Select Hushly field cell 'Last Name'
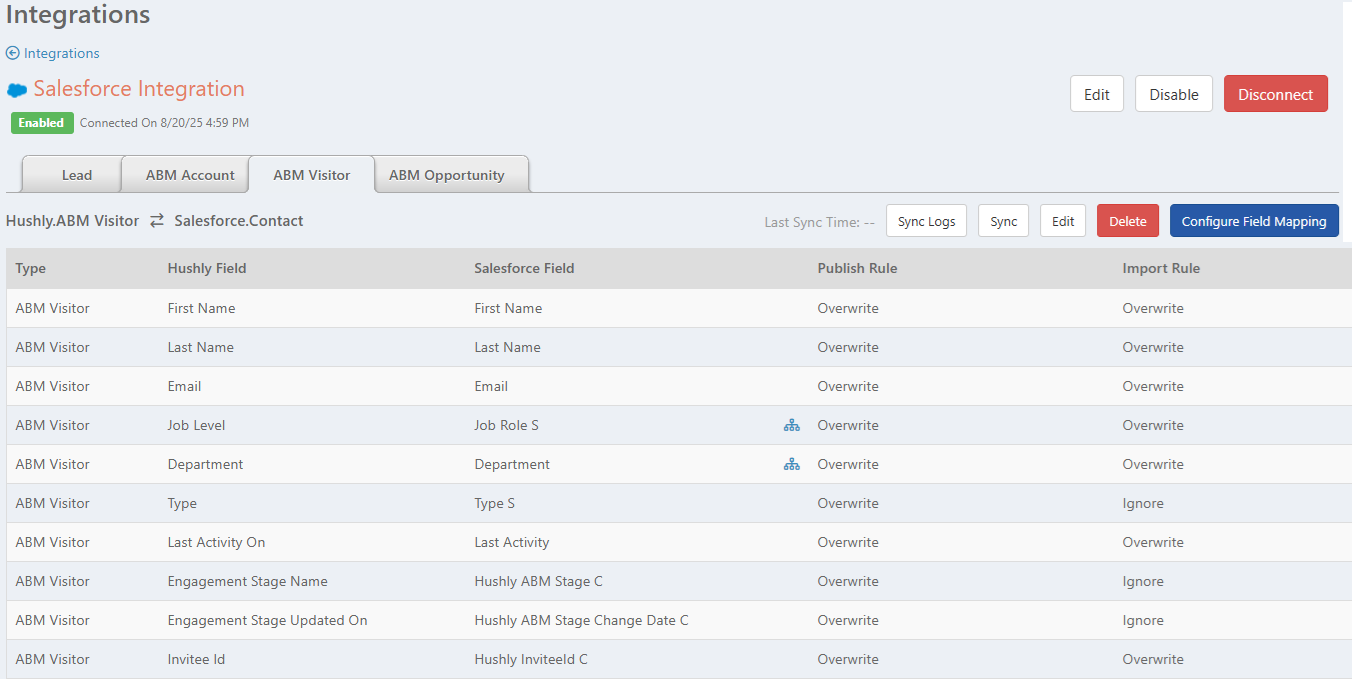This screenshot has width=1352, height=679. point(201,347)
